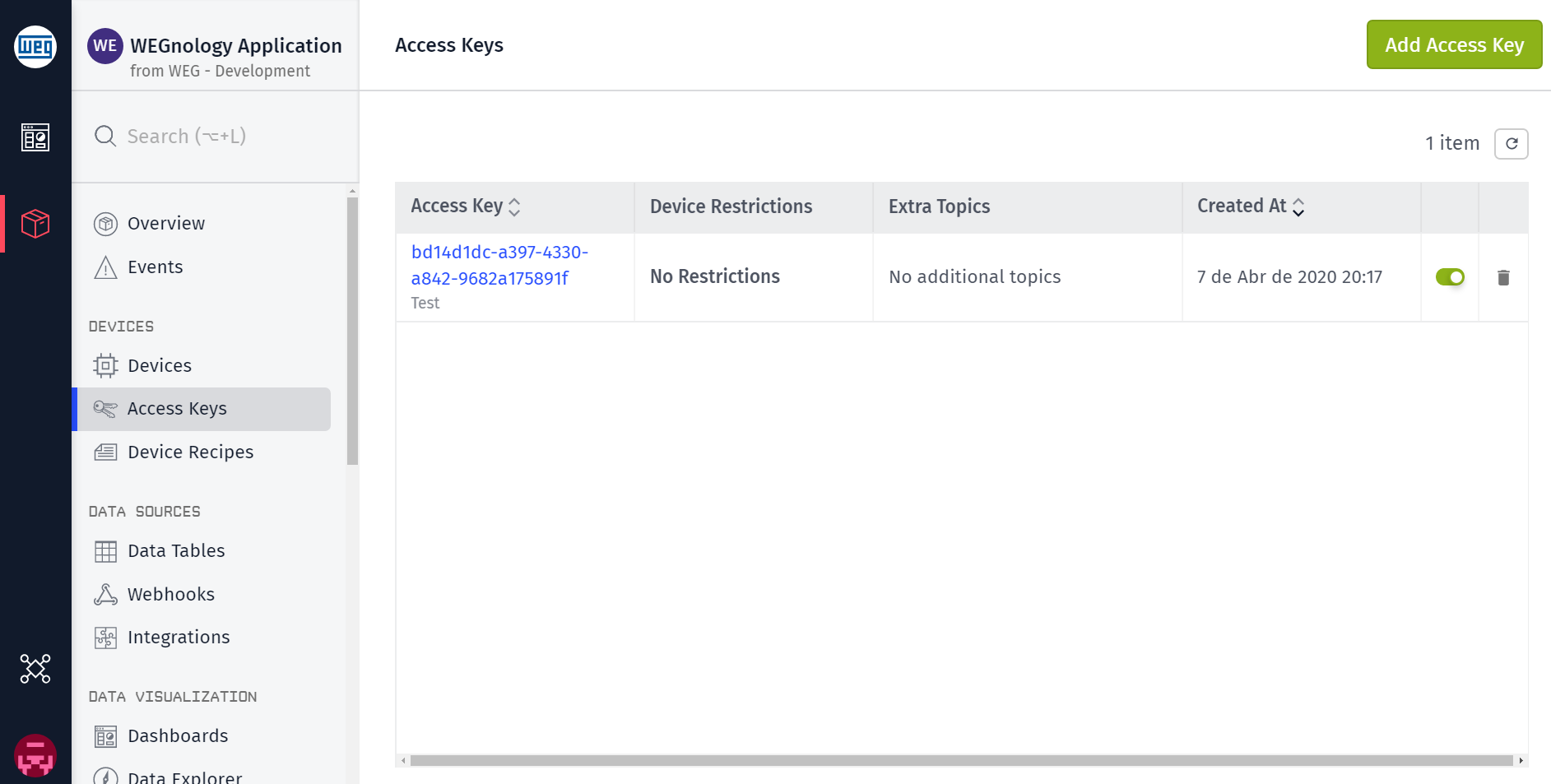Click the Overview cube icon
The image size is (1551, 784).
coord(105,224)
